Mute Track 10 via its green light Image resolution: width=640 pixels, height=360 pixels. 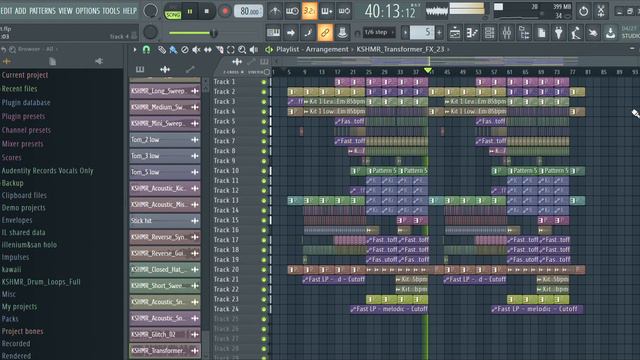264,171
